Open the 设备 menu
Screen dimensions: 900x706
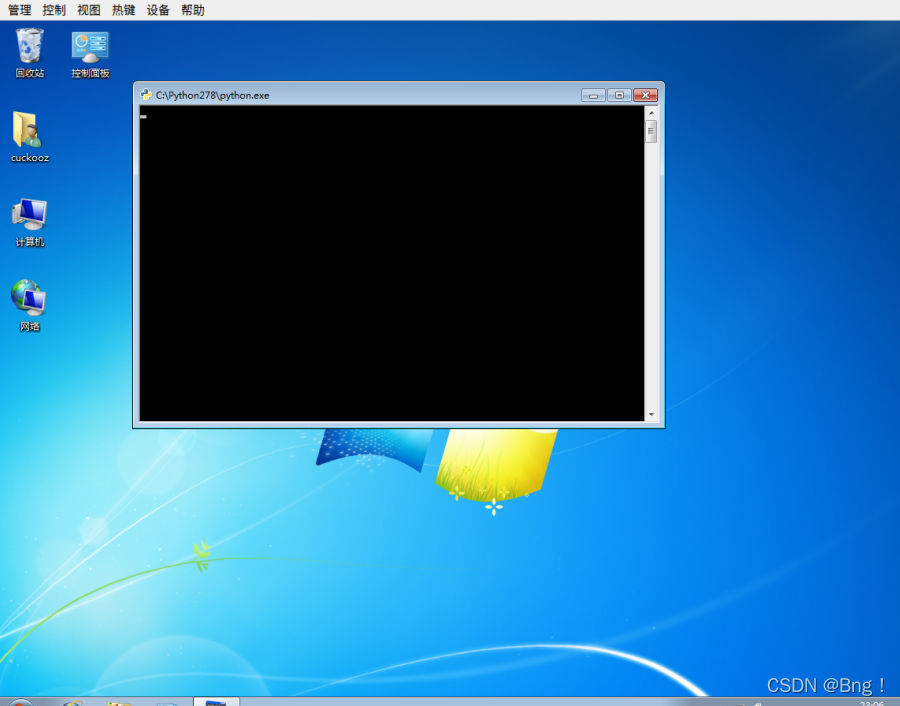158,10
